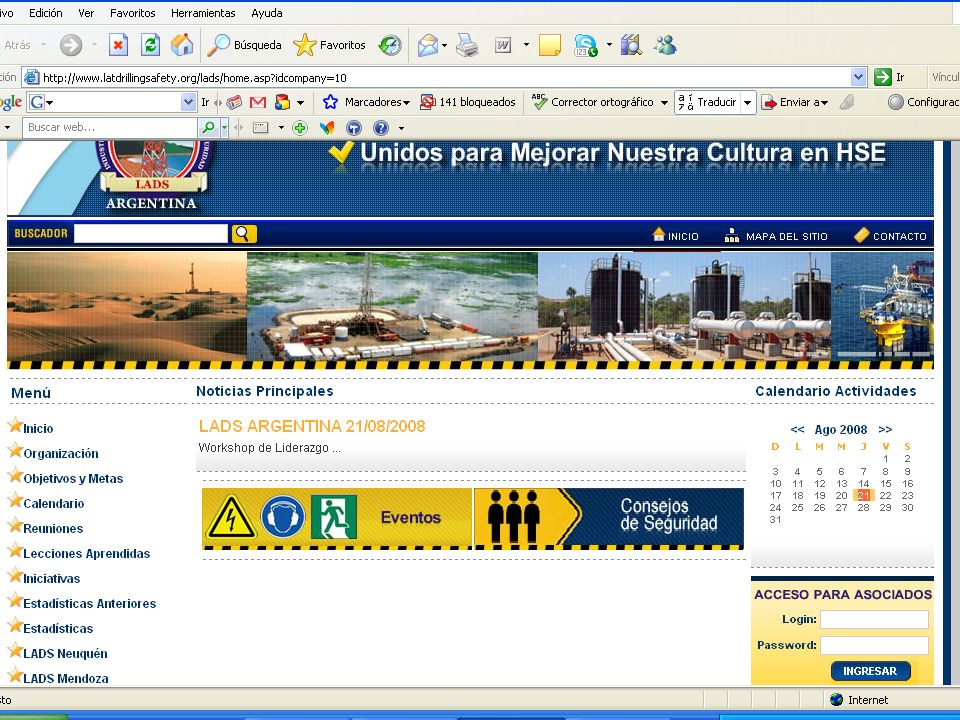Click the Consejos de Seguridad banner
Image resolution: width=960 pixels, height=720 pixels.
tap(609, 518)
